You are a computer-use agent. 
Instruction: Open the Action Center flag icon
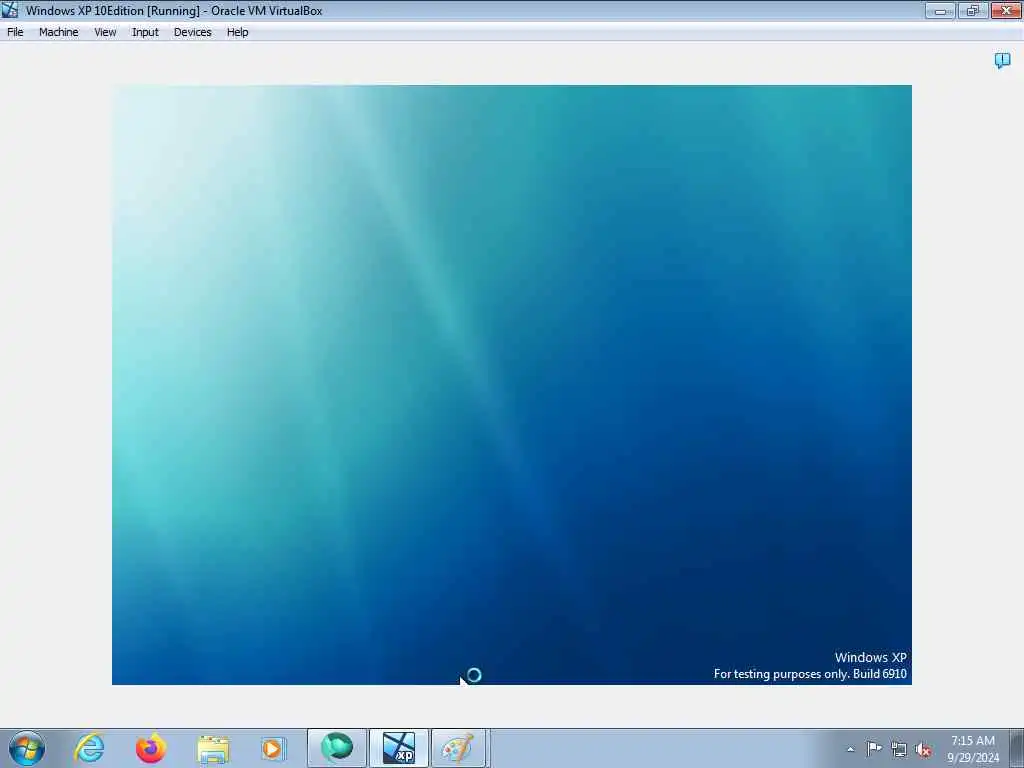pos(874,749)
